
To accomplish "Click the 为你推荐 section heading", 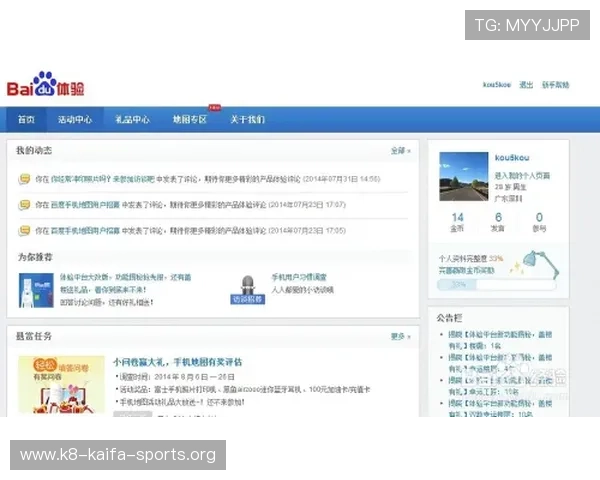I will point(35,257).
